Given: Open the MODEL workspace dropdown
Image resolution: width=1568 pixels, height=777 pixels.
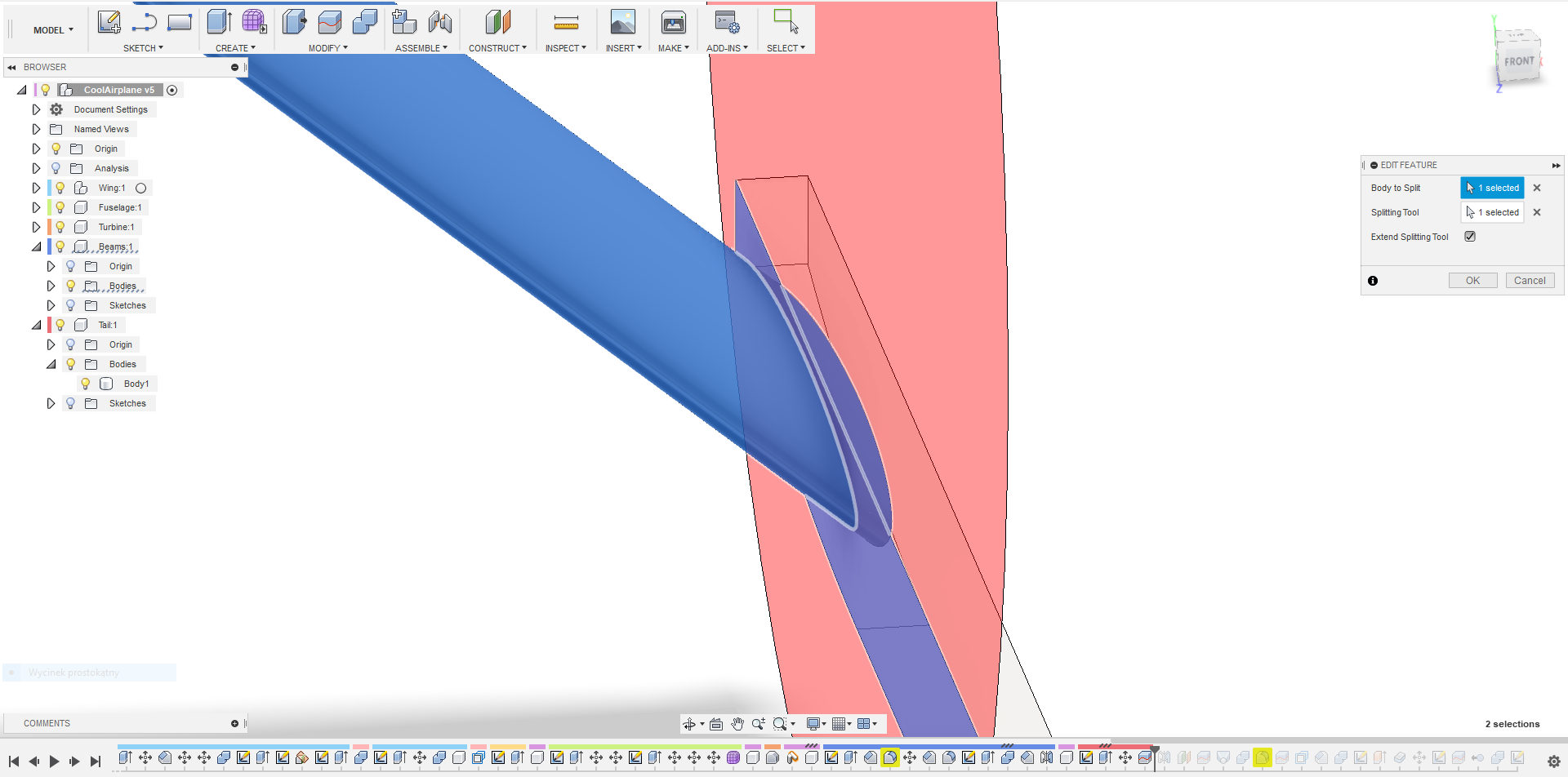Looking at the screenshot, I should tap(53, 30).
